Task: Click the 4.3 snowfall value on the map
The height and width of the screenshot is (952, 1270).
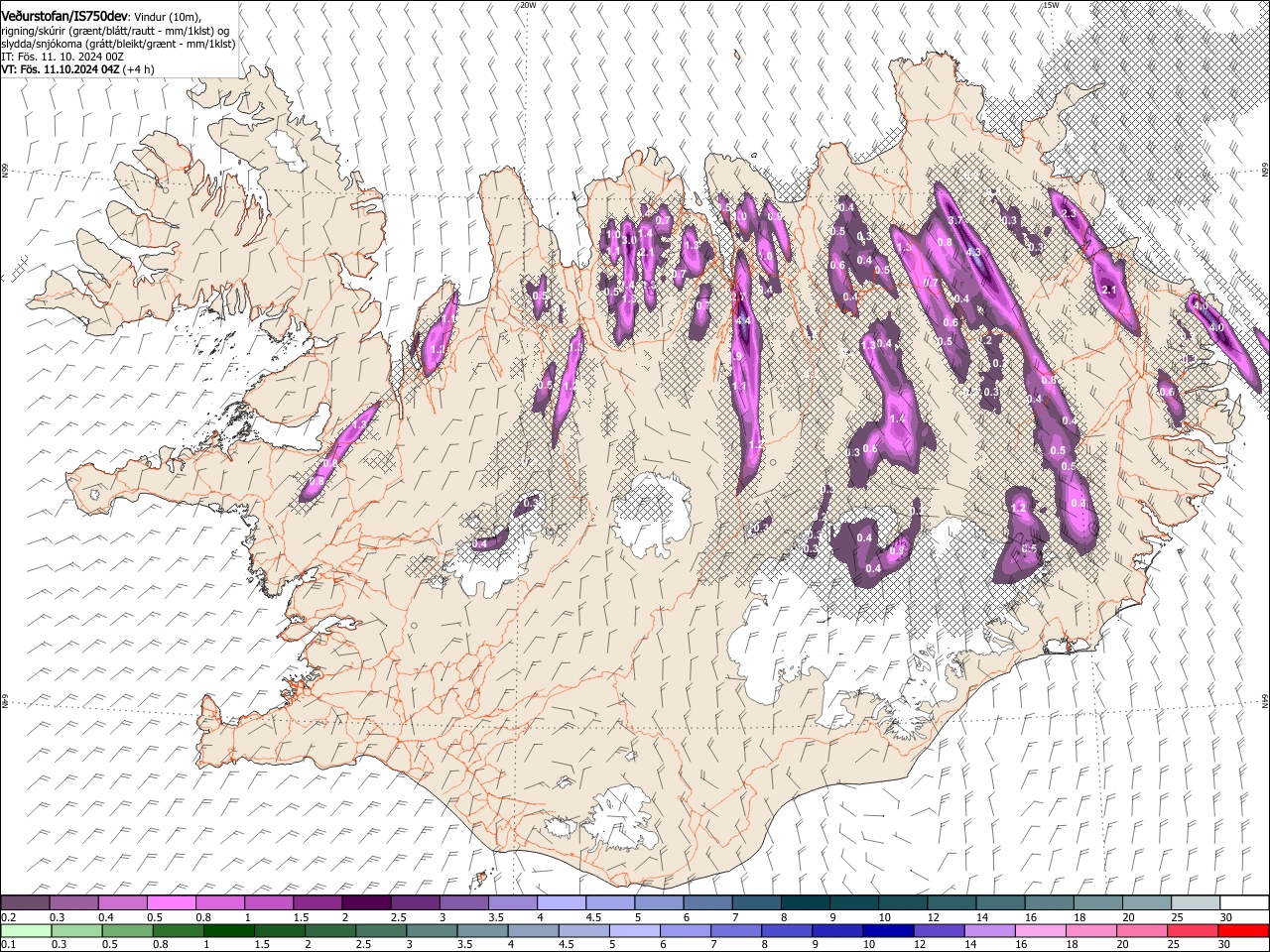Action: click(973, 252)
